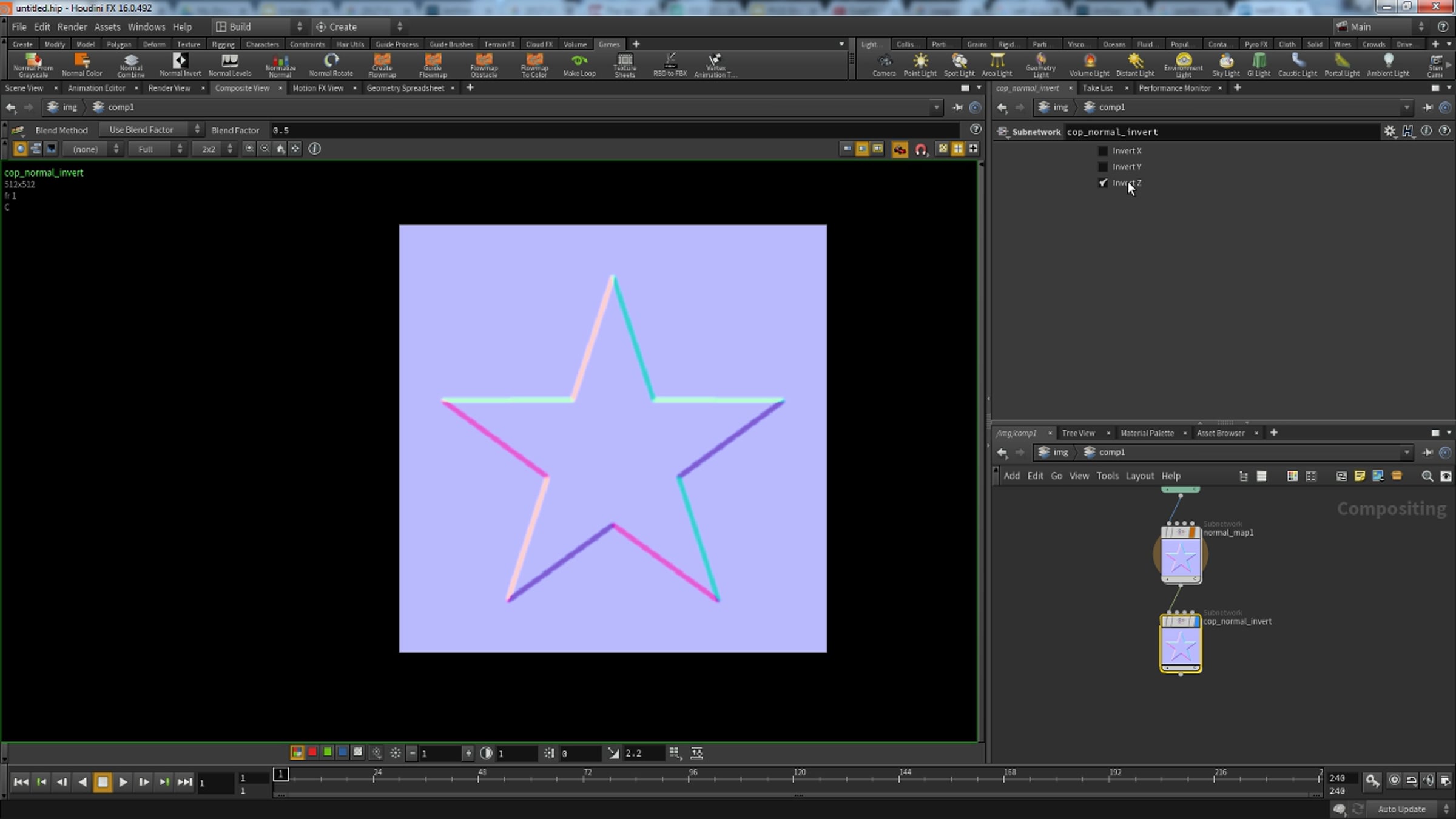Switch to the Geometry Spreadsheet tab

[405, 88]
